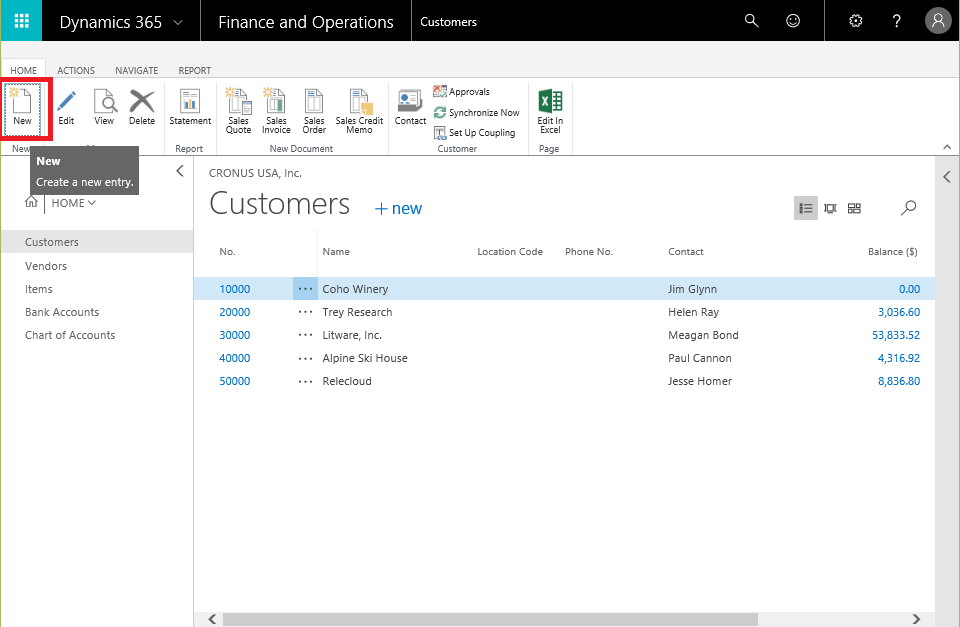
Task: Collapse the left navigation pane
Action: click(179, 171)
